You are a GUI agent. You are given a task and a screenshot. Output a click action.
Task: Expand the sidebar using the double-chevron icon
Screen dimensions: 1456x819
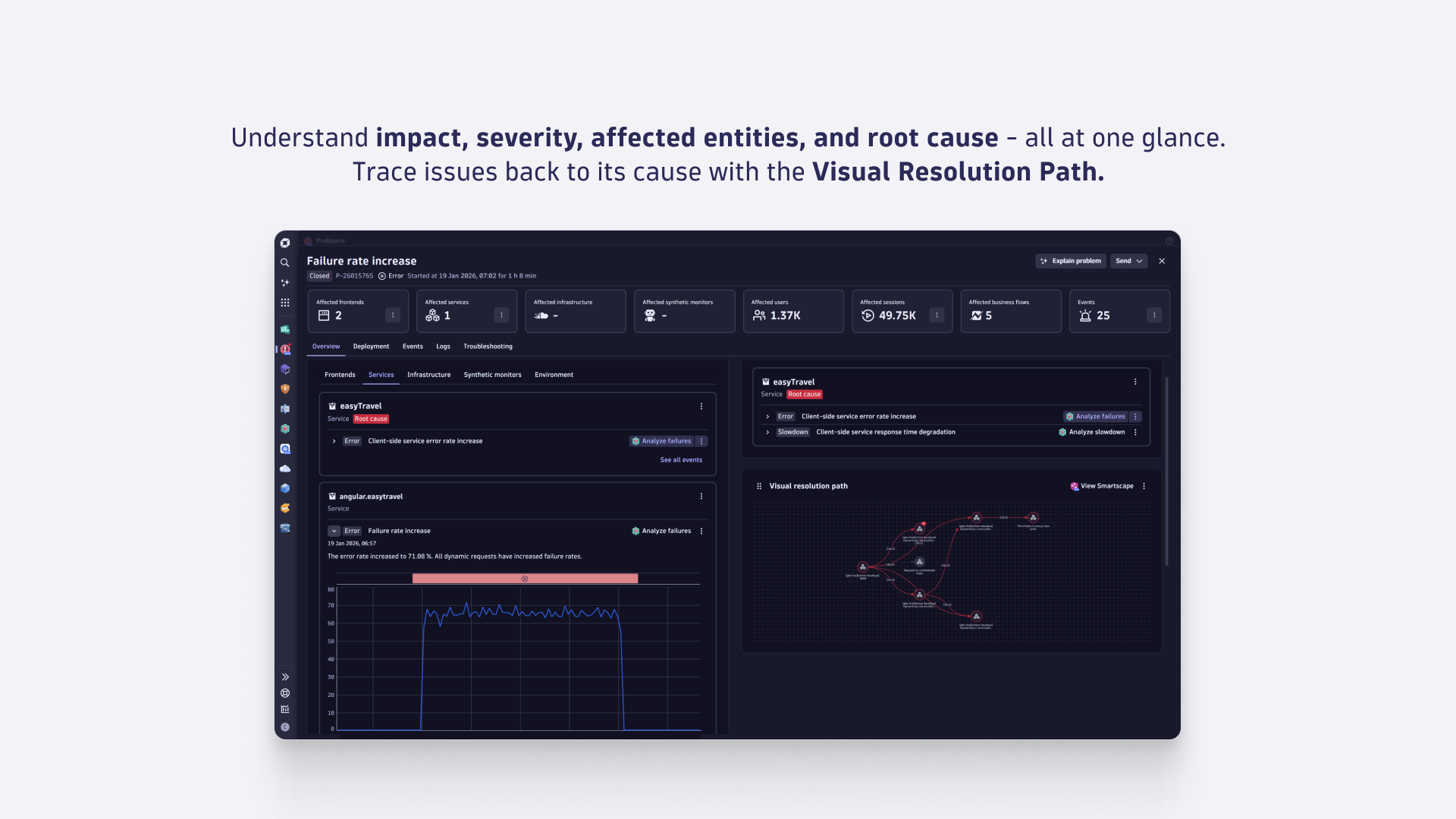285,676
